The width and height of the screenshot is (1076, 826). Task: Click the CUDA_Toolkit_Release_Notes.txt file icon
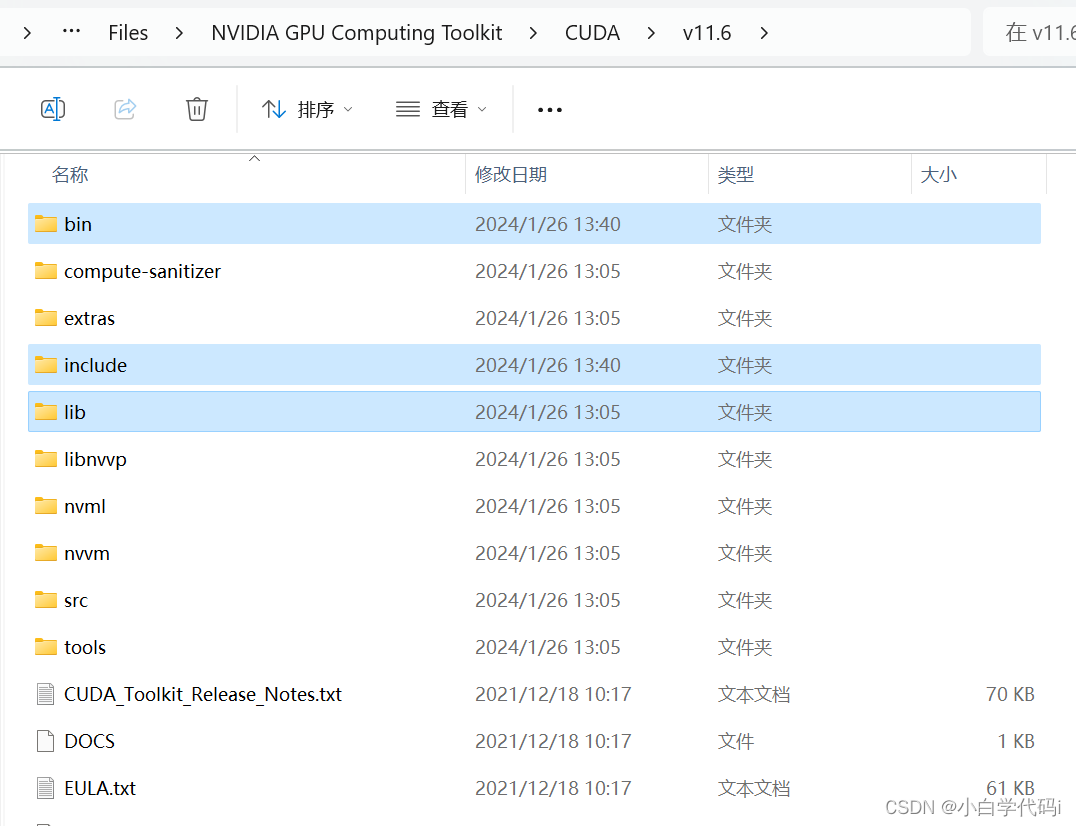(45, 694)
